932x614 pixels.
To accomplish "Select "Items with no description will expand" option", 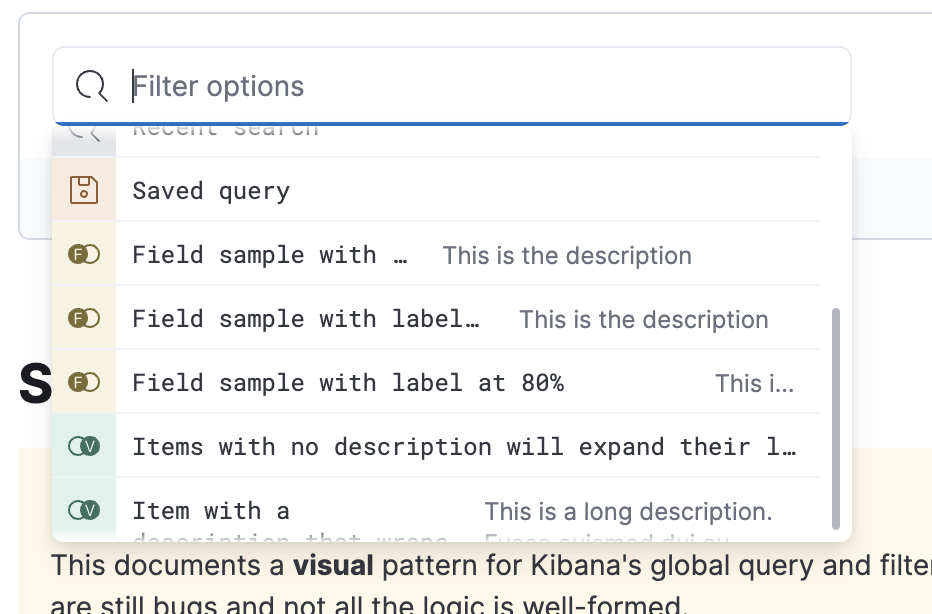I will click(464, 447).
